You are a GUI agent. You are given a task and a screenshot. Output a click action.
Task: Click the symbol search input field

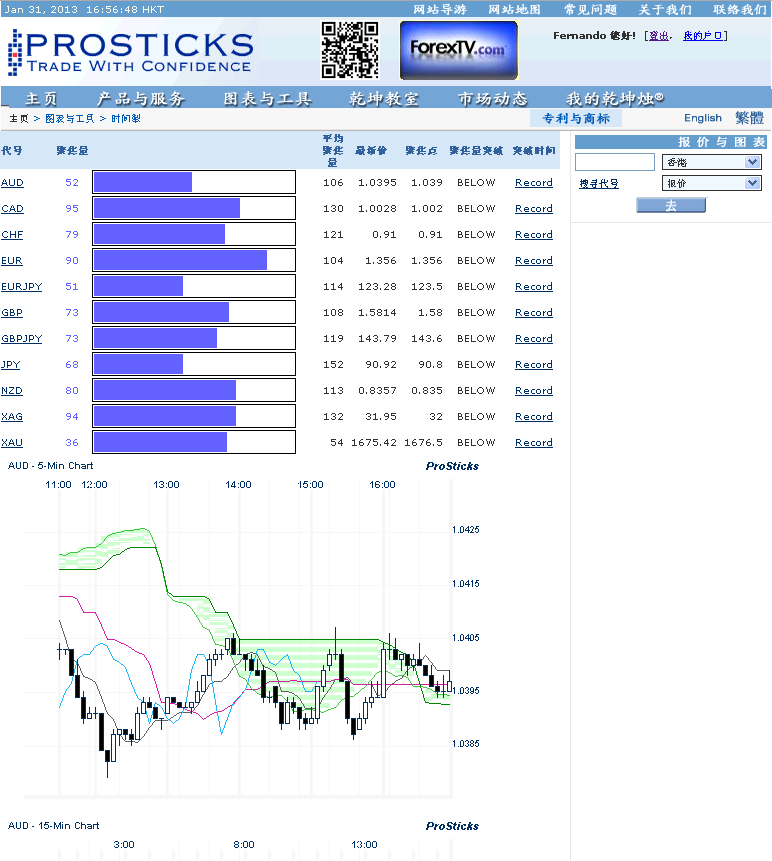pos(614,162)
